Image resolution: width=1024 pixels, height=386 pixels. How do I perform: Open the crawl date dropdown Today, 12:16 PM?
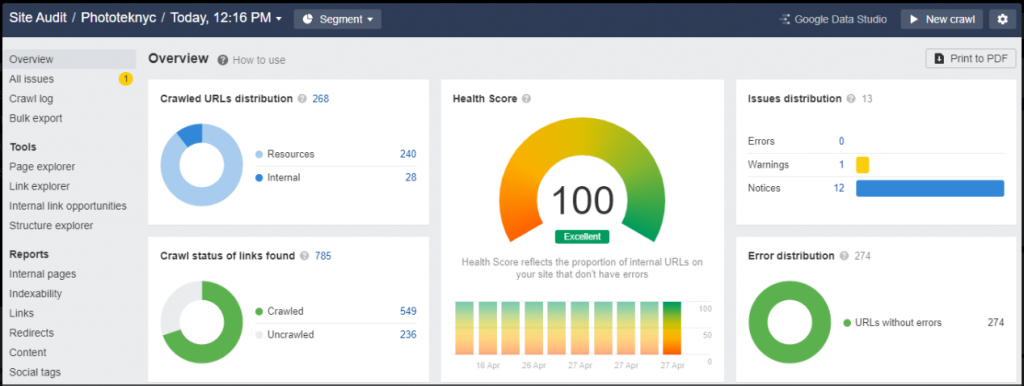tap(227, 18)
